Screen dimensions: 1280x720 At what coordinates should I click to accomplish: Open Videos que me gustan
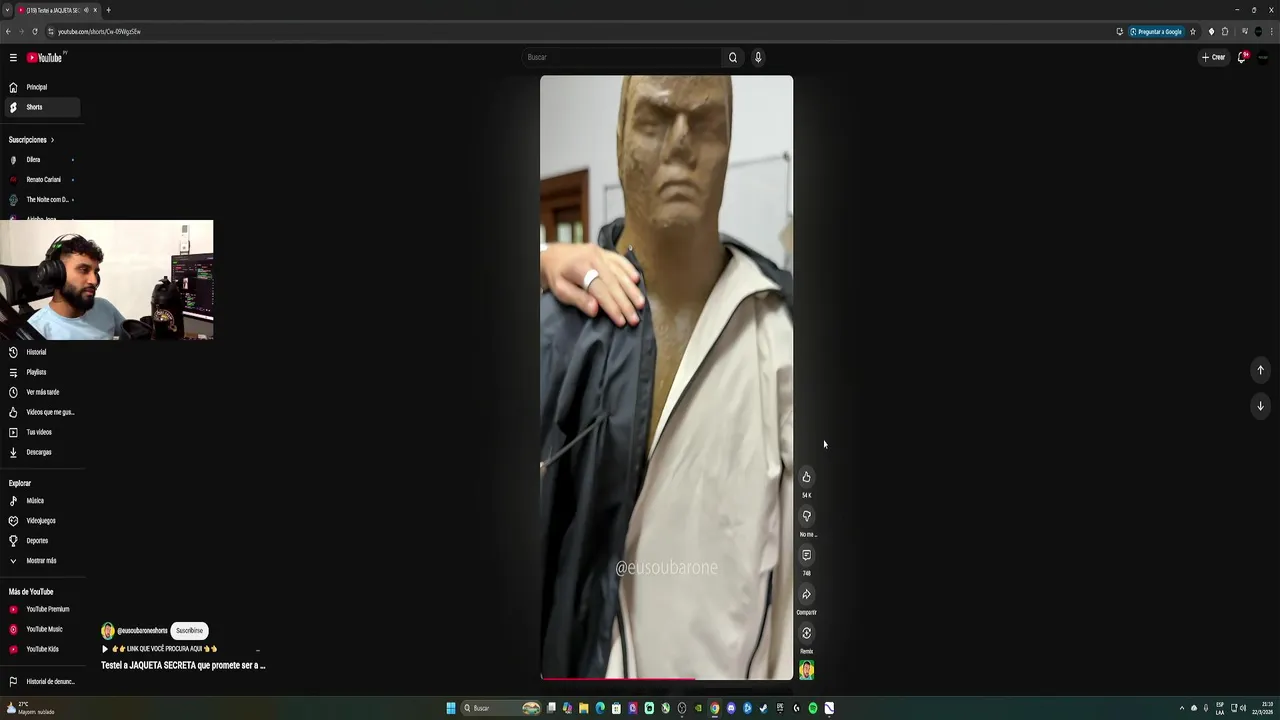(40, 412)
